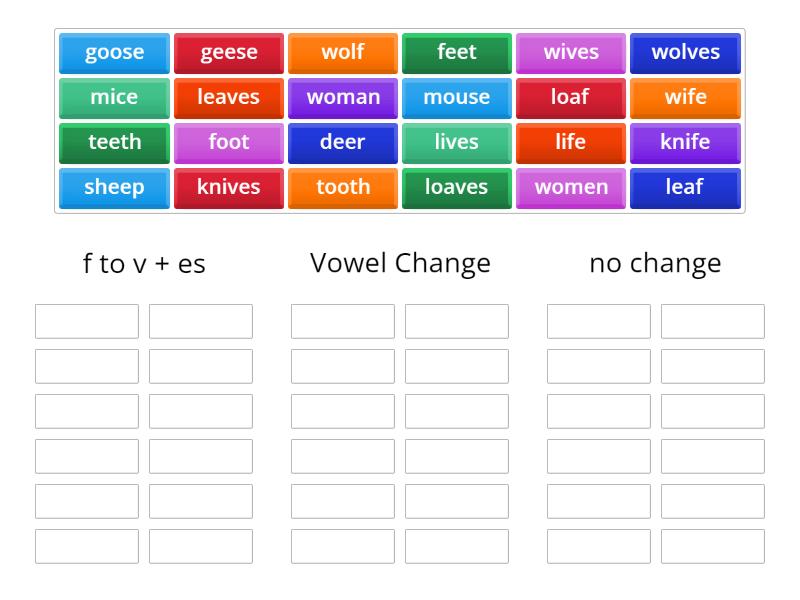
Task: Click the top-left slot under 'f to v + es'
Action: click(x=86, y=320)
